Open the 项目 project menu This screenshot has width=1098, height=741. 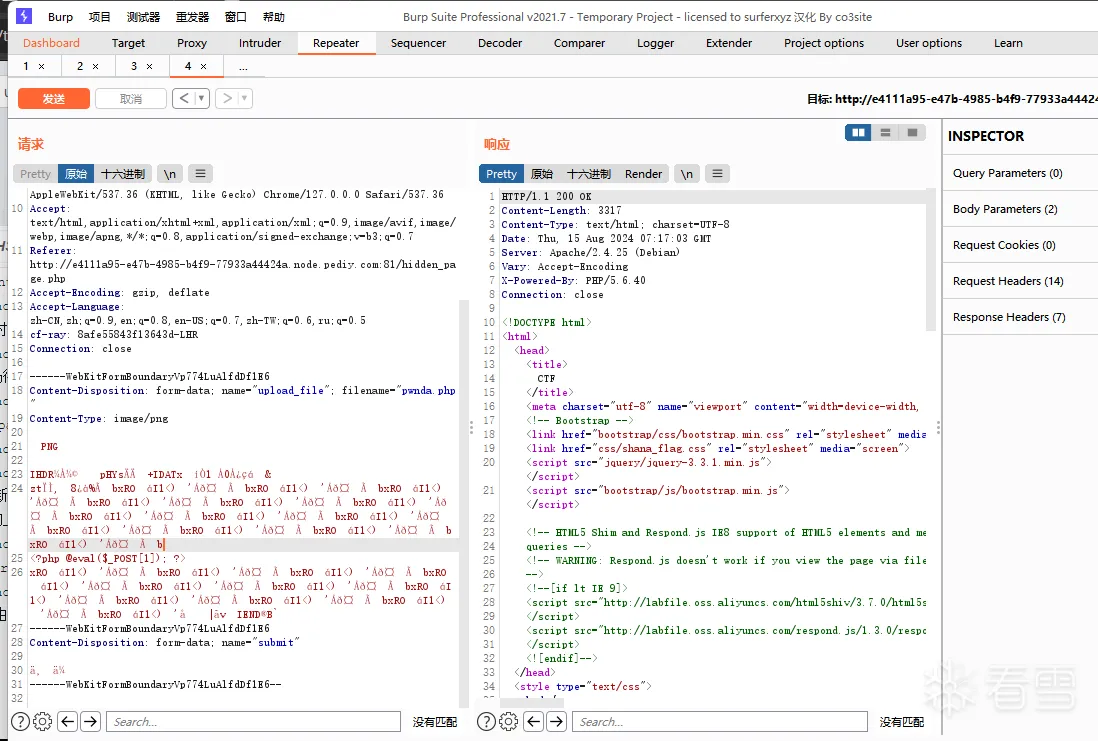[99, 17]
